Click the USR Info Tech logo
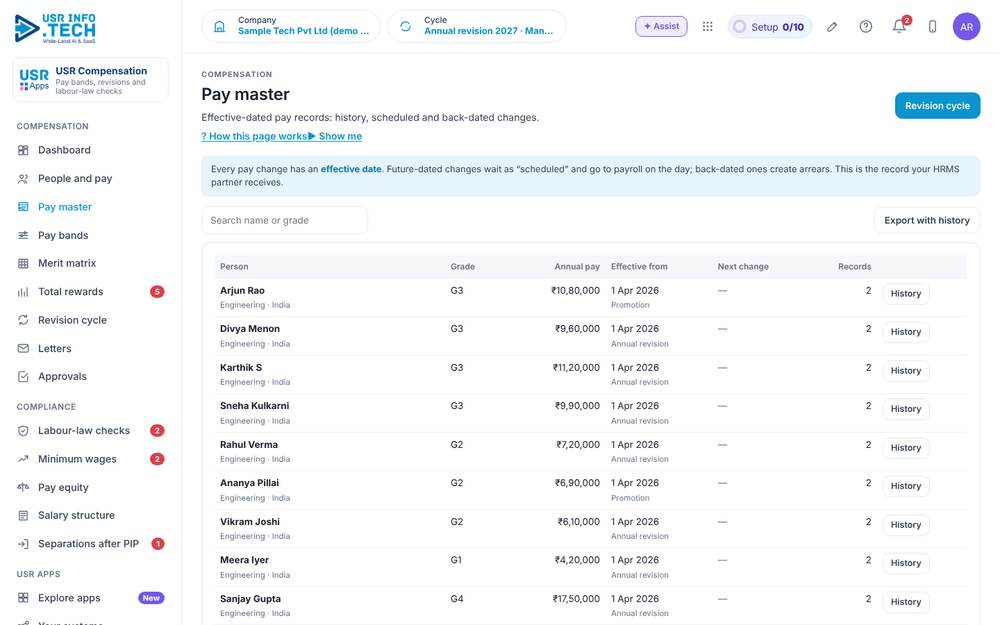1000x625 pixels. click(x=55, y=28)
